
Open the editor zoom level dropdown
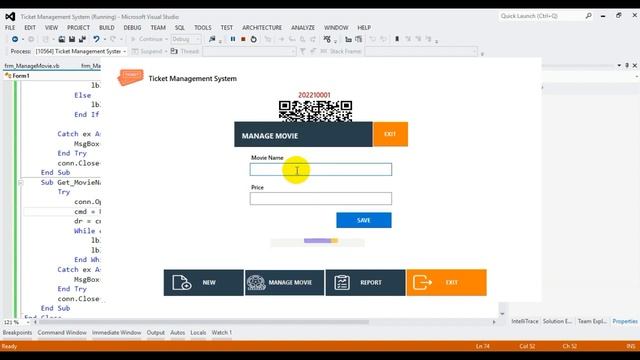[x=28, y=322]
